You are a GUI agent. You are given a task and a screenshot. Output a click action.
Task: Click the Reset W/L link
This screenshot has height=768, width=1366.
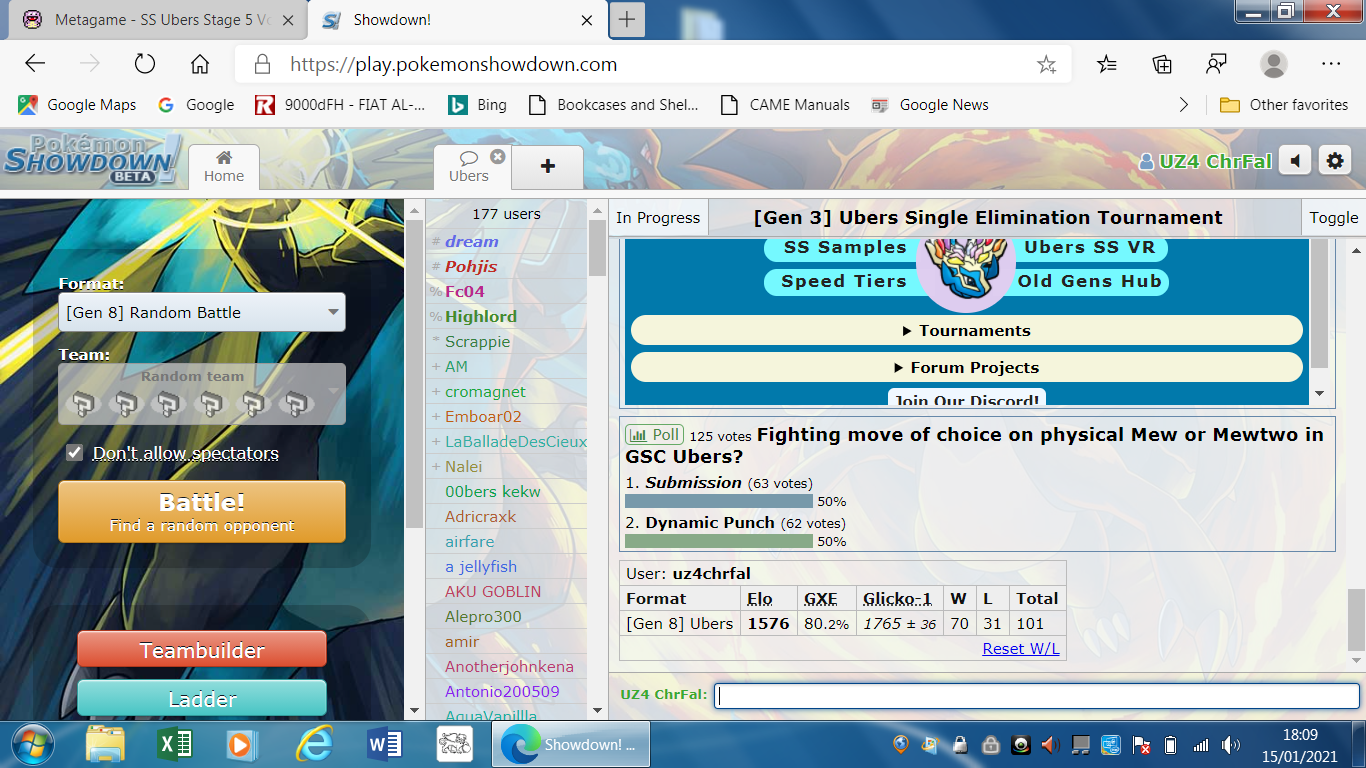tap(1020, 648)
